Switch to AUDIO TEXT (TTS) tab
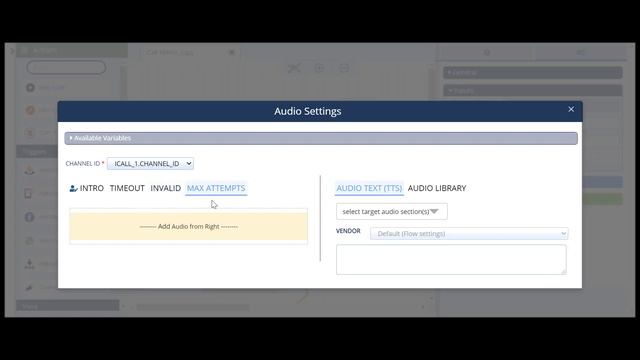640x360 pixels. coord(369,188)
